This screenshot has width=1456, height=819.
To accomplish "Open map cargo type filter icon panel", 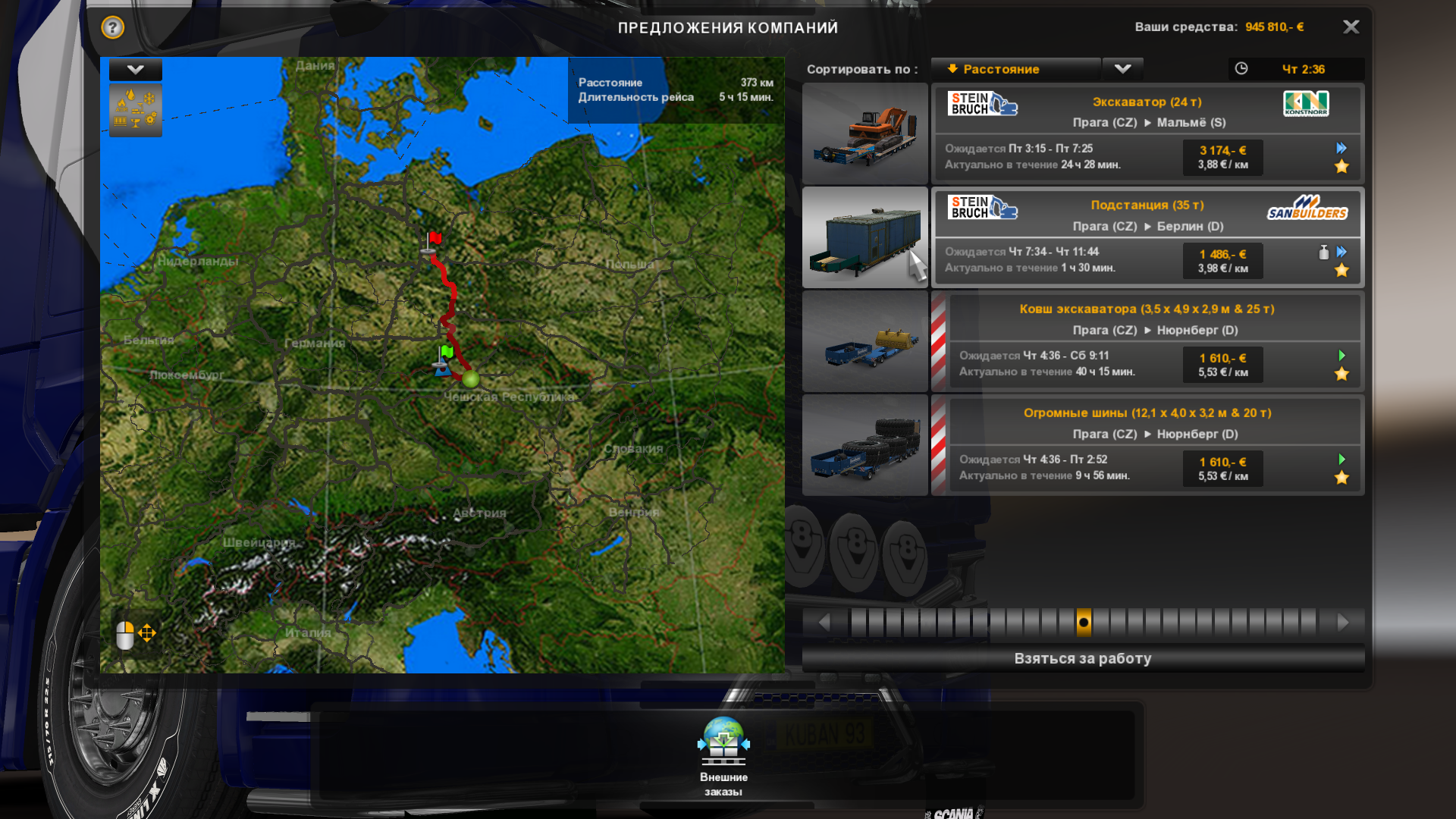I will point(135,110).
